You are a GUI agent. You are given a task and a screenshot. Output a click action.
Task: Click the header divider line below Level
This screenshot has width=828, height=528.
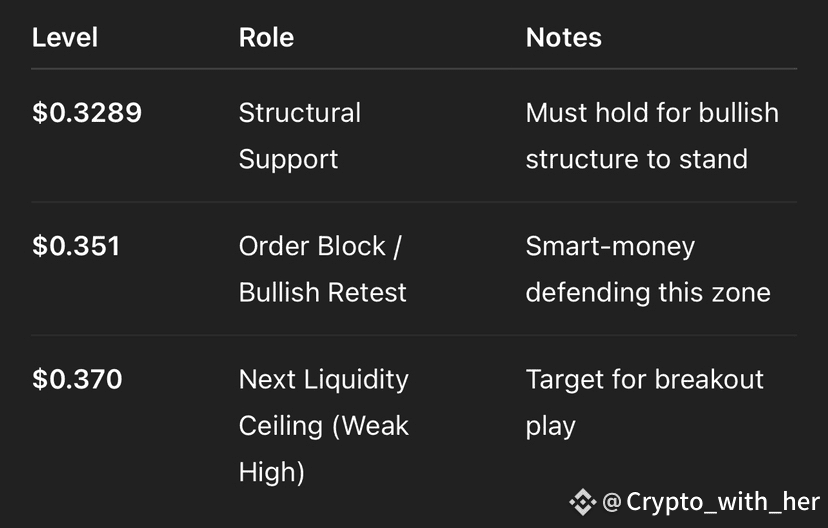click(x=414, y=69)
